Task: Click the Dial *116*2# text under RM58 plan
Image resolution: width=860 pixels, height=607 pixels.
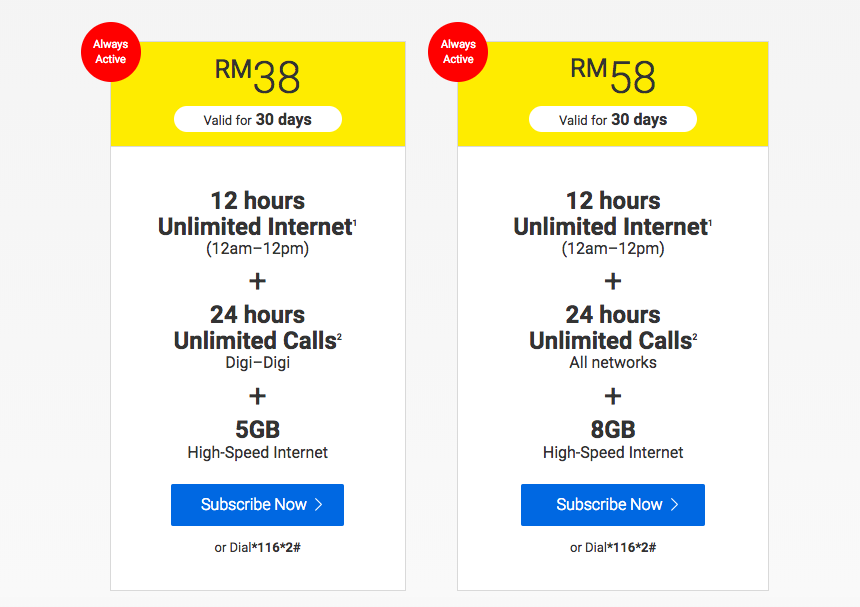Action: coord(613,547)
